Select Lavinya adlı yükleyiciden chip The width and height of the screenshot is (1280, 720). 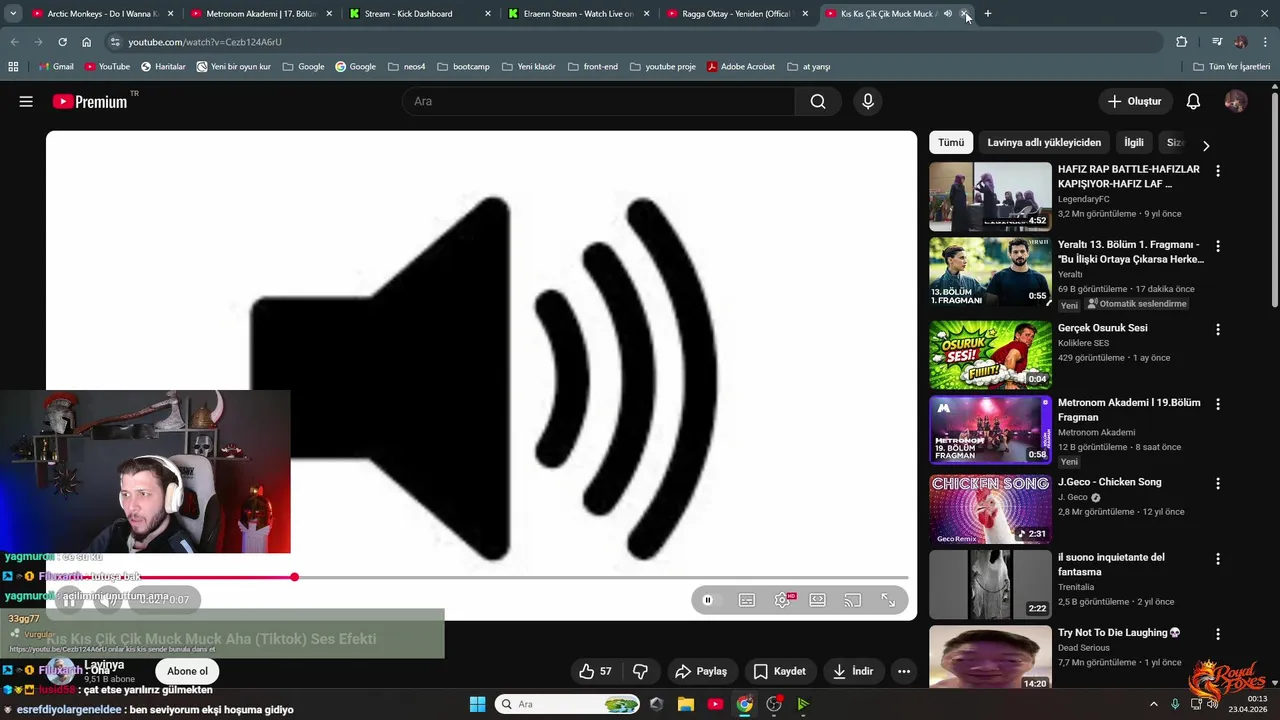(x=1044, y=143)
